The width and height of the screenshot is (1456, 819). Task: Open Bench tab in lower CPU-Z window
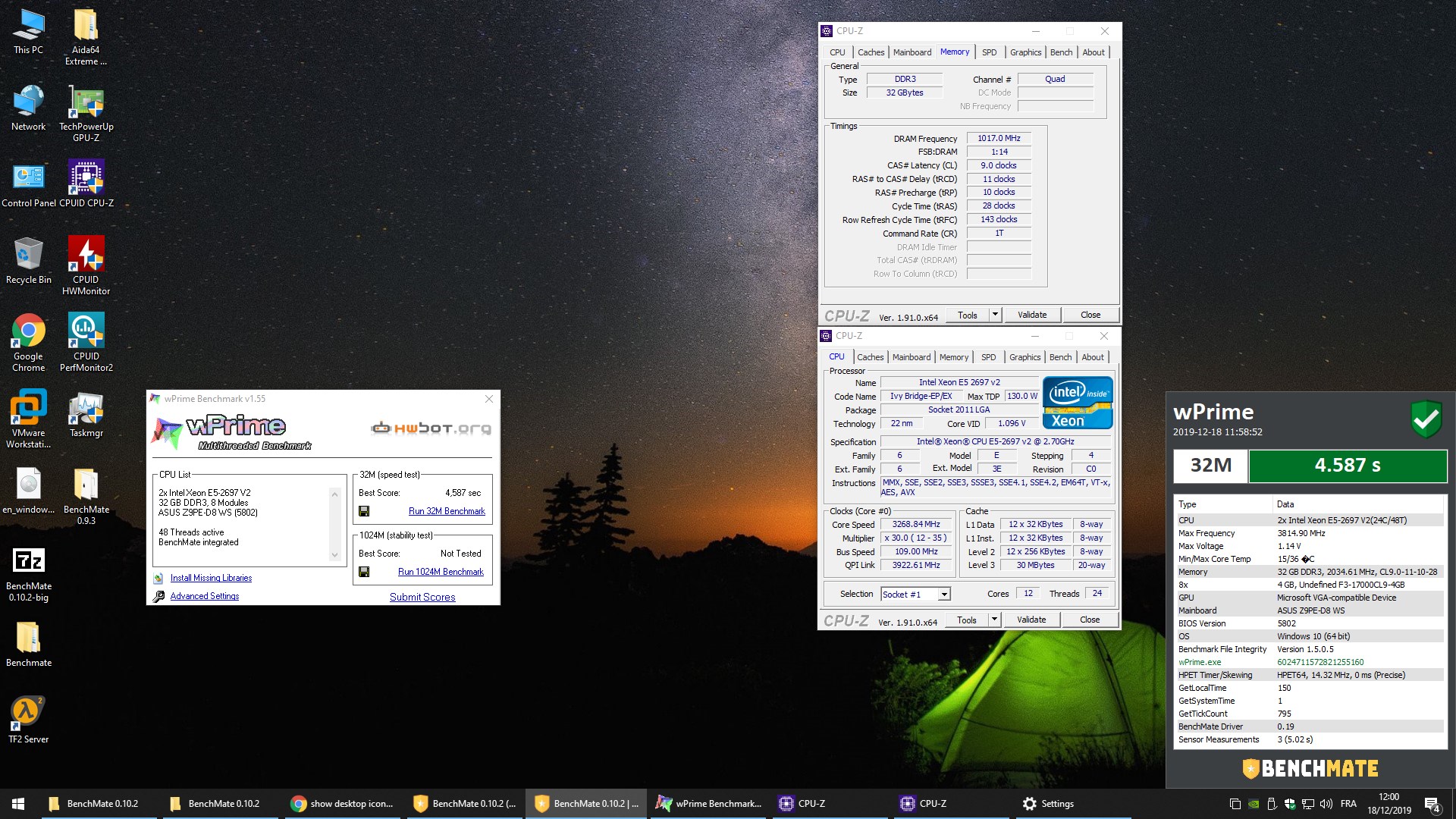click(x=1060, y=357)
